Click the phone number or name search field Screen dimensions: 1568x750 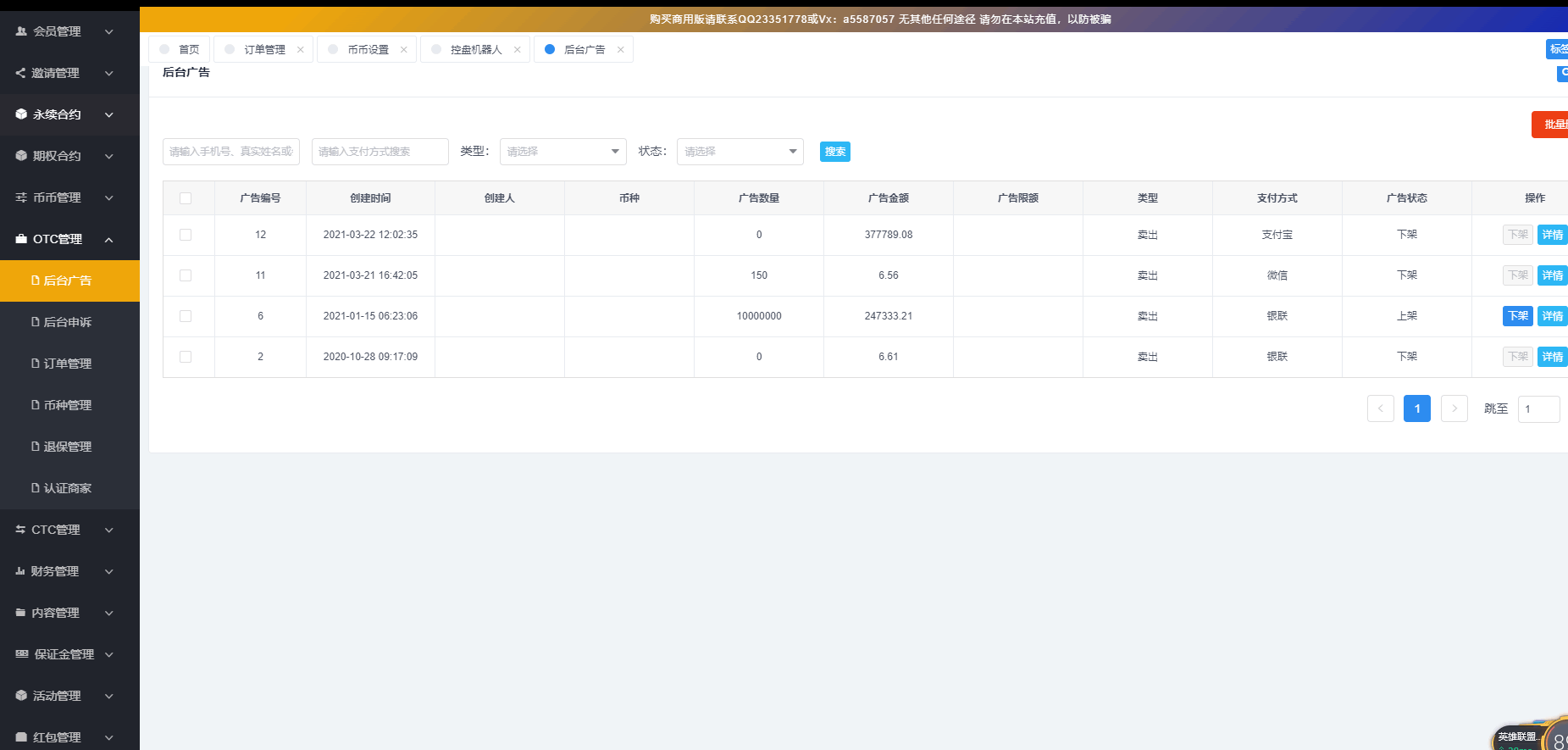pyautogui.click(x=230, y=152)
